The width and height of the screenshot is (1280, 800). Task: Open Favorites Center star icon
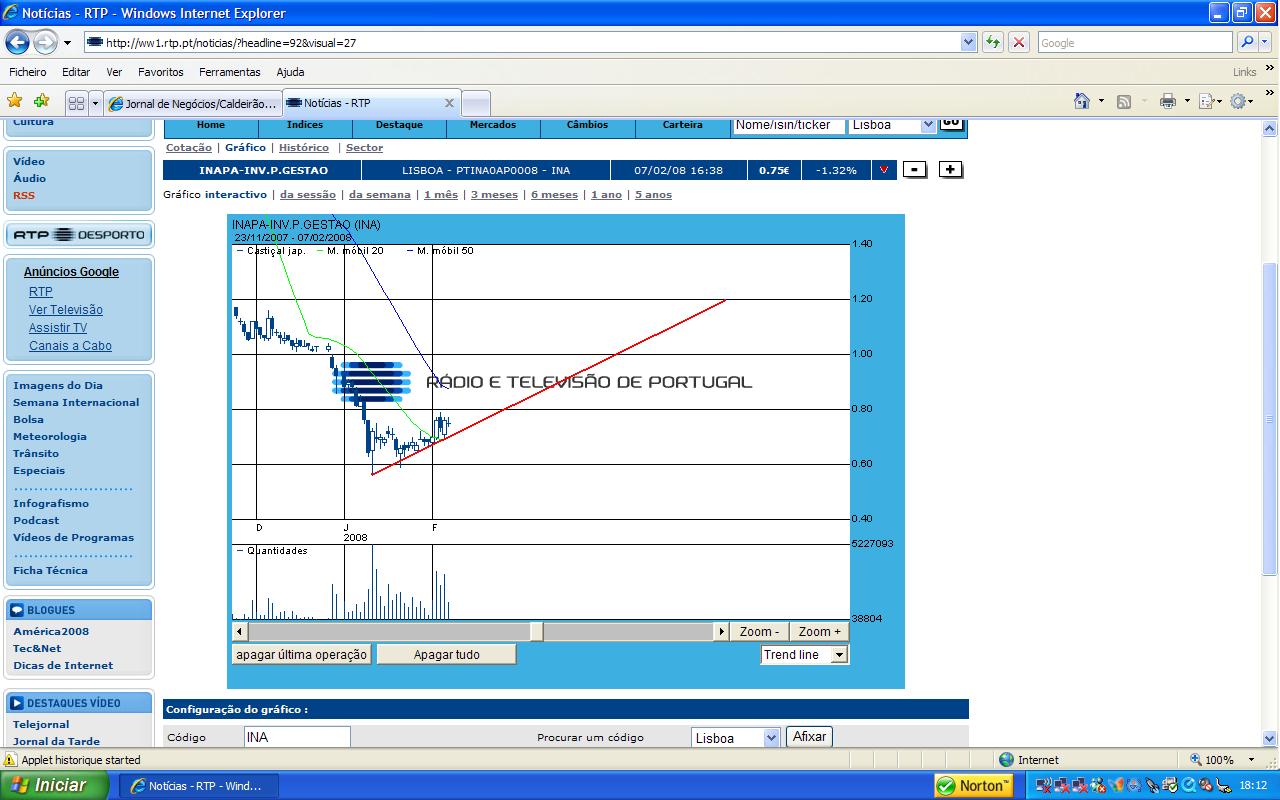click(15, 101)
